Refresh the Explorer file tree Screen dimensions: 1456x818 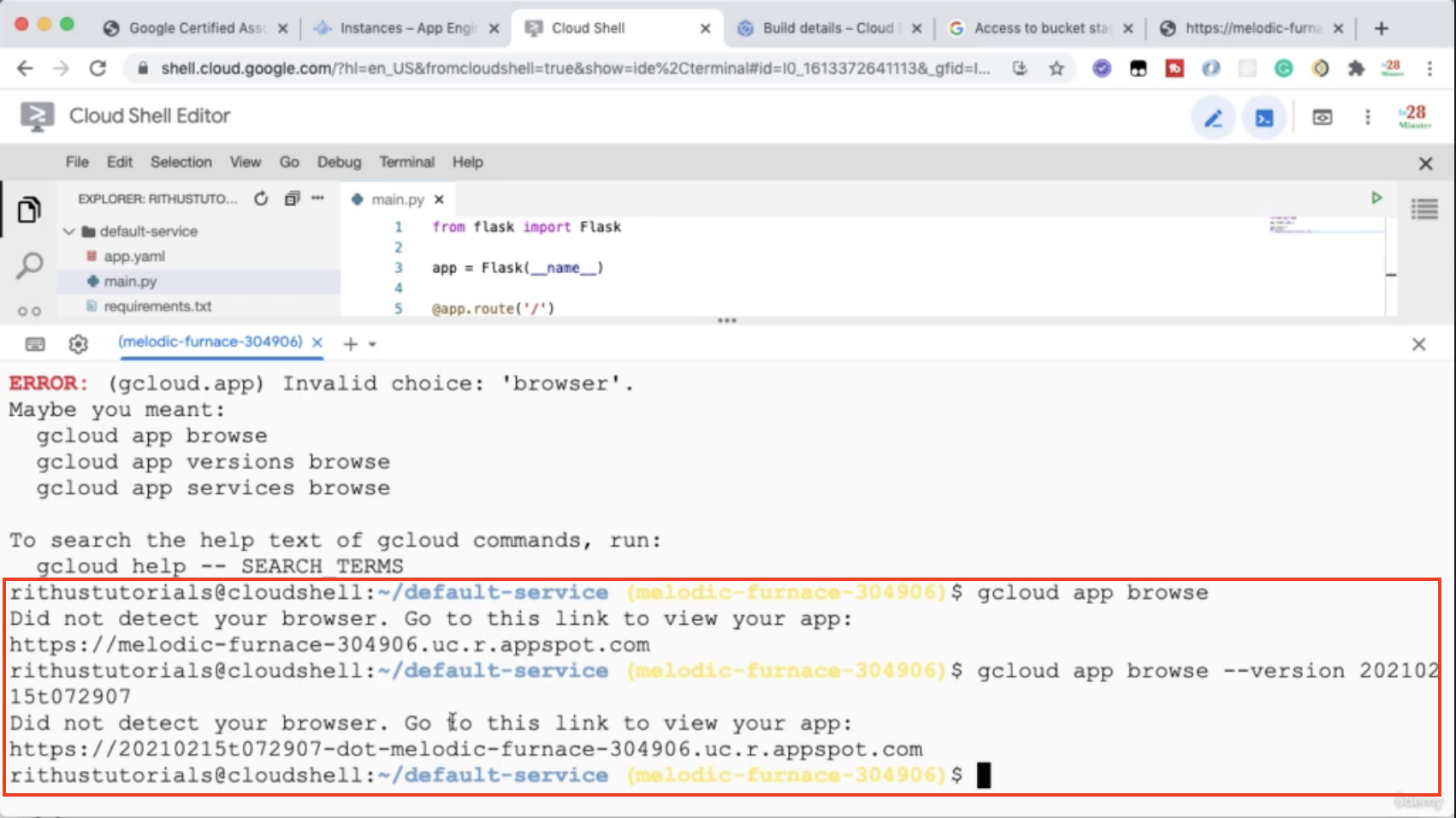click(261, 199)
